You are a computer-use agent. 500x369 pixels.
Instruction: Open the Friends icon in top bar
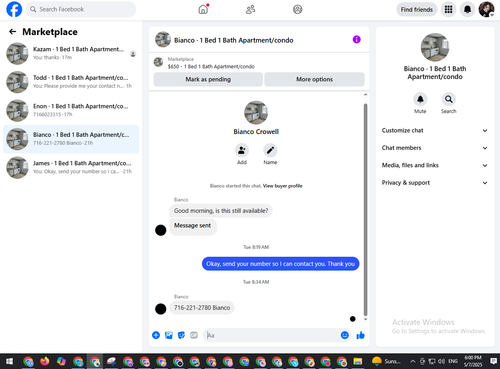pyautogui.click(x=250, y=9)
